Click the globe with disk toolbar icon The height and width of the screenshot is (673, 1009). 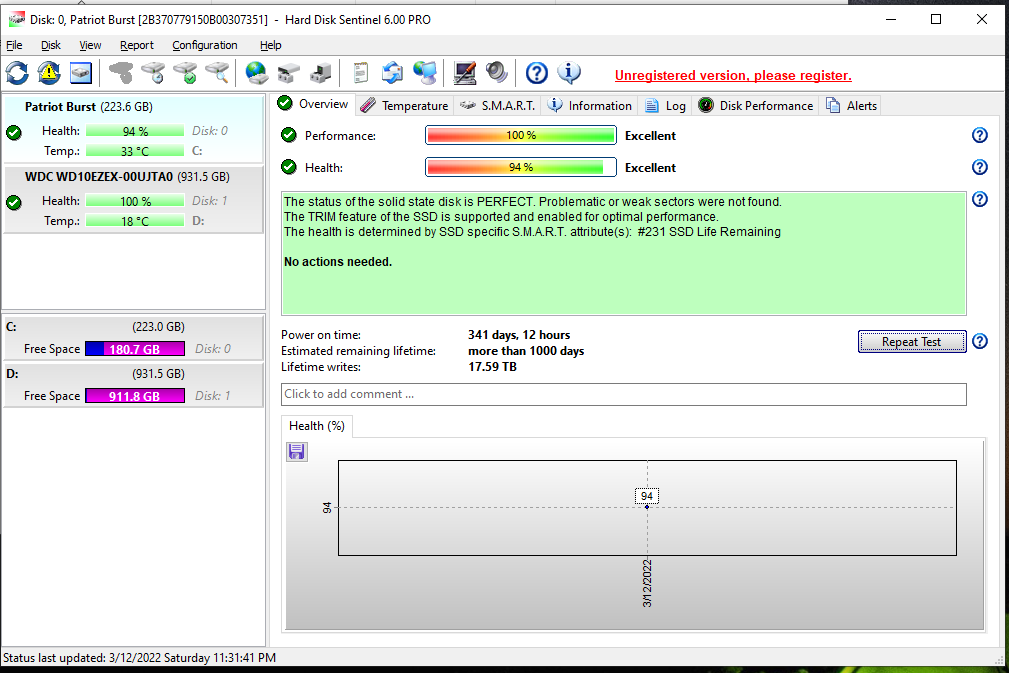click(257, 73)
